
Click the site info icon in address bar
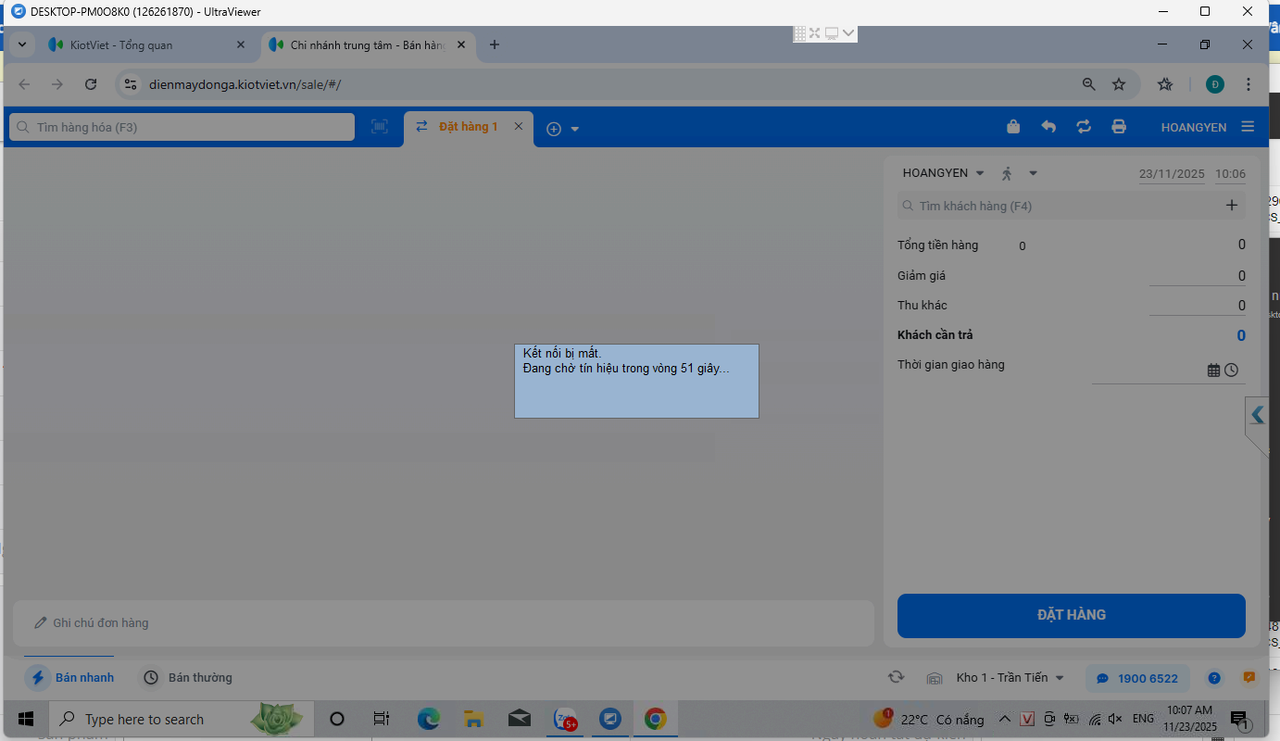[130, 85]
